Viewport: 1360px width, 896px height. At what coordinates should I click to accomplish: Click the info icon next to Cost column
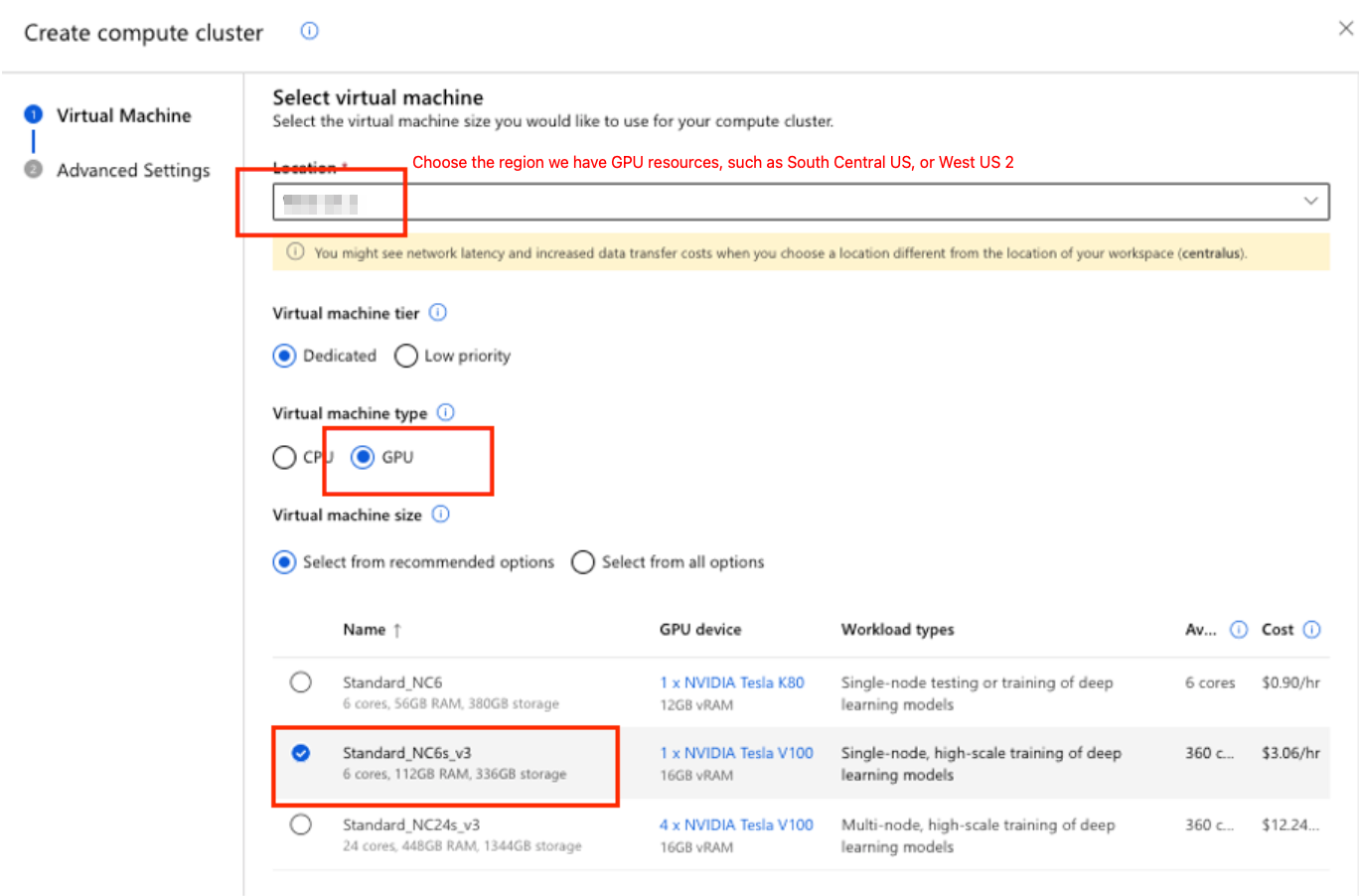click(1312, 629)
